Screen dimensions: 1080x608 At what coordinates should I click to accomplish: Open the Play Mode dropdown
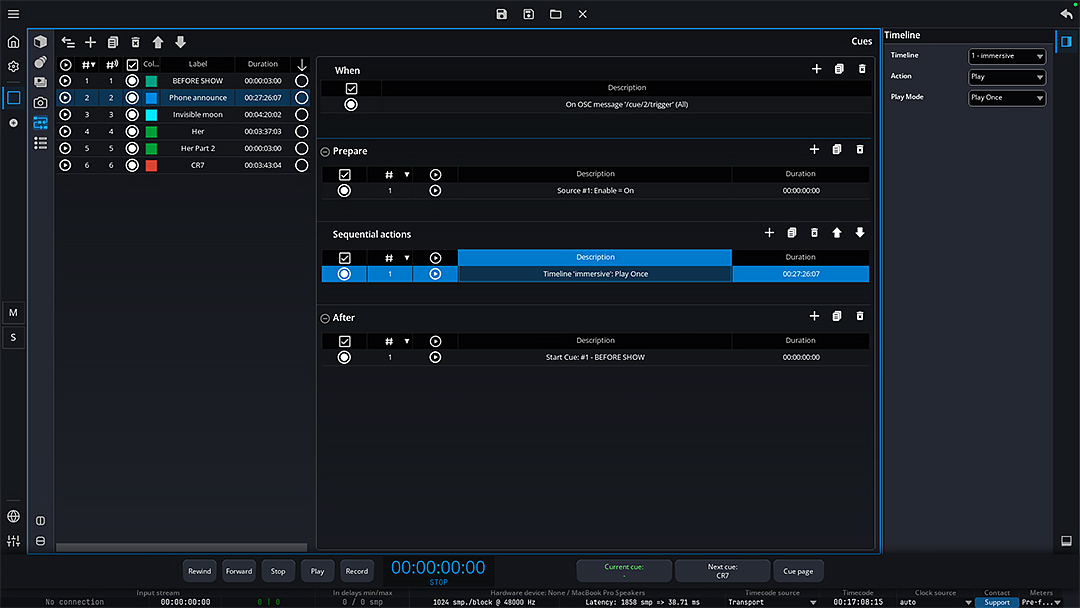(1007, 98)
